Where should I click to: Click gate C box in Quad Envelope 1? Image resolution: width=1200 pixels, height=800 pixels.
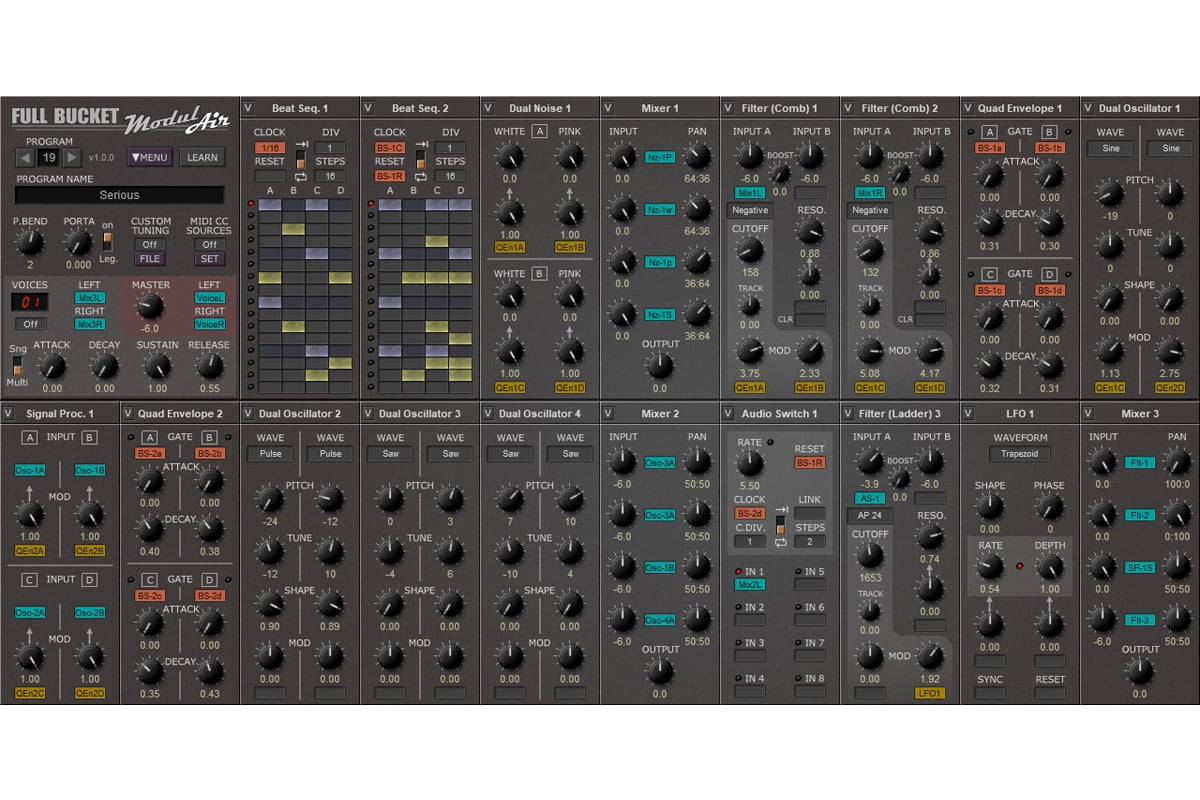990,273
